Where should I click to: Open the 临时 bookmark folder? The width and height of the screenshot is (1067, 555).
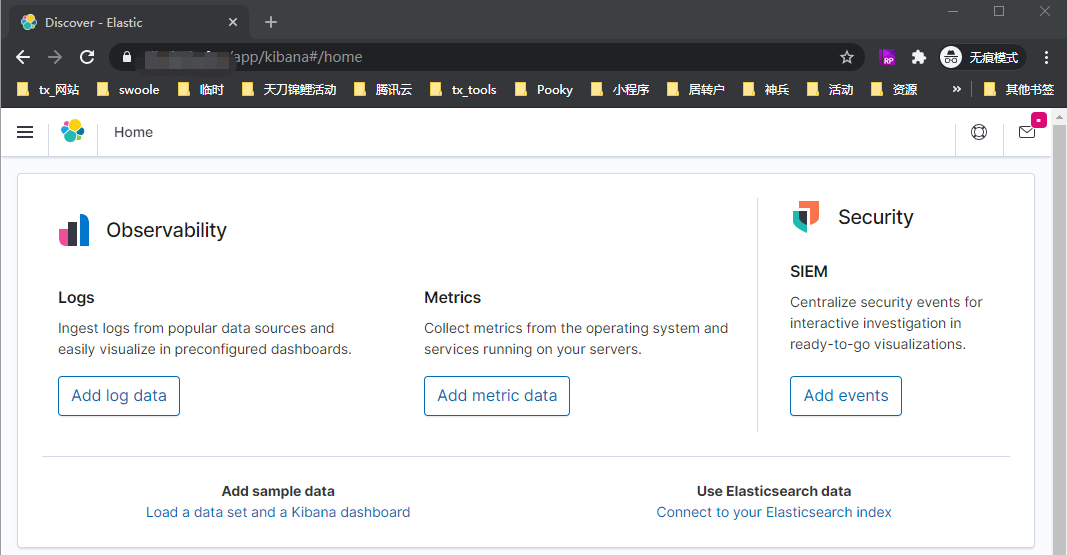tap(201, 90)
